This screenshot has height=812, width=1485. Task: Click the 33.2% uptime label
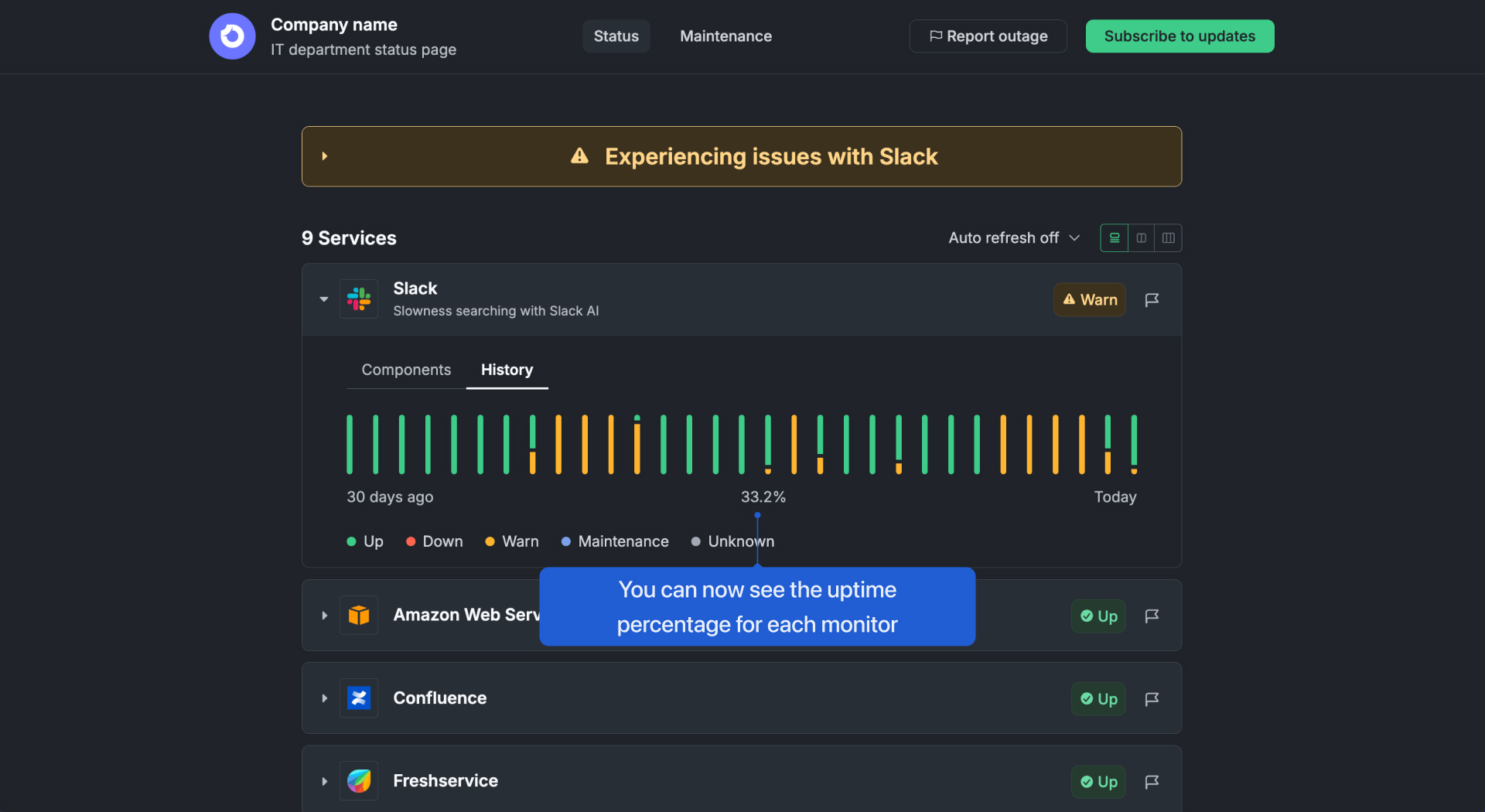point(763,496)
